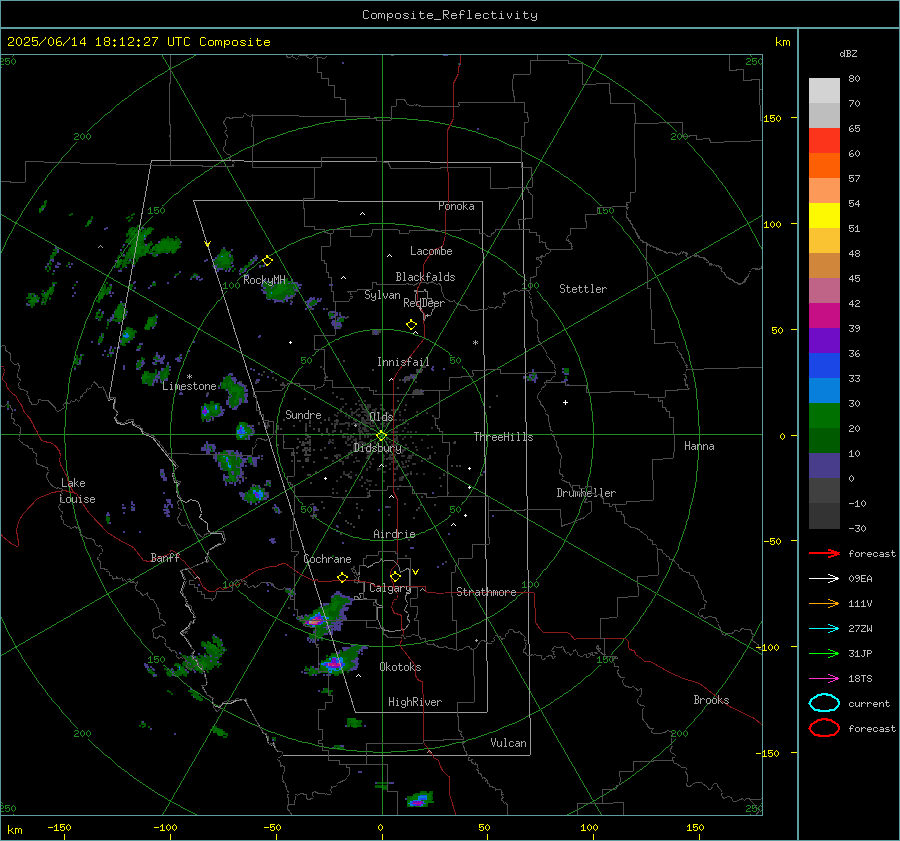Click the Ponoka label on the map
The width and height of the screenshot is (900, 841).
pyautogui.click(x=456, y=206)
